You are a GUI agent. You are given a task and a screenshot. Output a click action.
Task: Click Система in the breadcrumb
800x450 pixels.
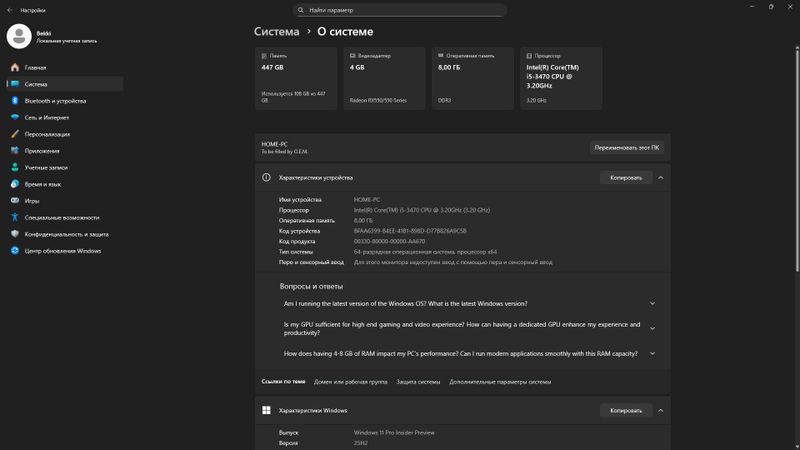(x=277, y=32)
